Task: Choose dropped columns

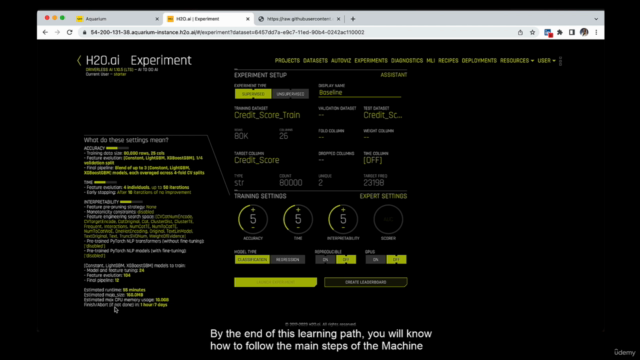Action: coord(321,160)
